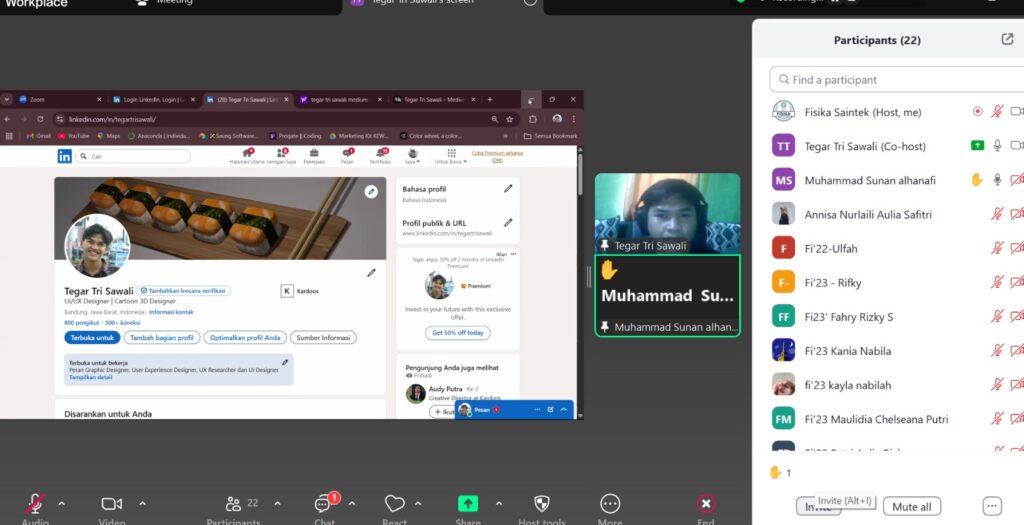Open Gmail bookmark in bookmarks bar
The height and width of the screenshot is (525, 1024).
coord(39,136)
